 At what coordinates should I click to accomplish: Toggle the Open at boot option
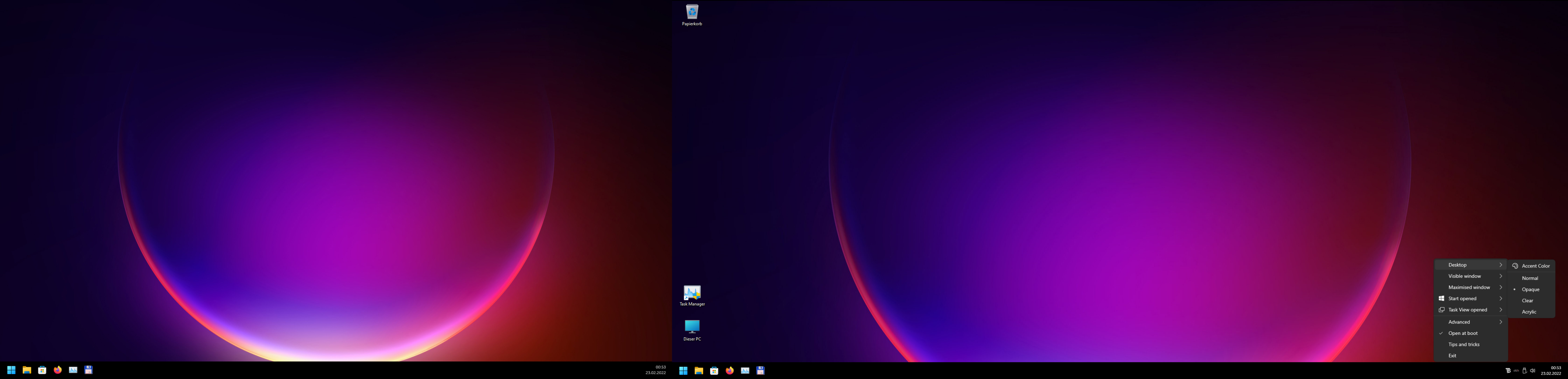pos(1470,333)
